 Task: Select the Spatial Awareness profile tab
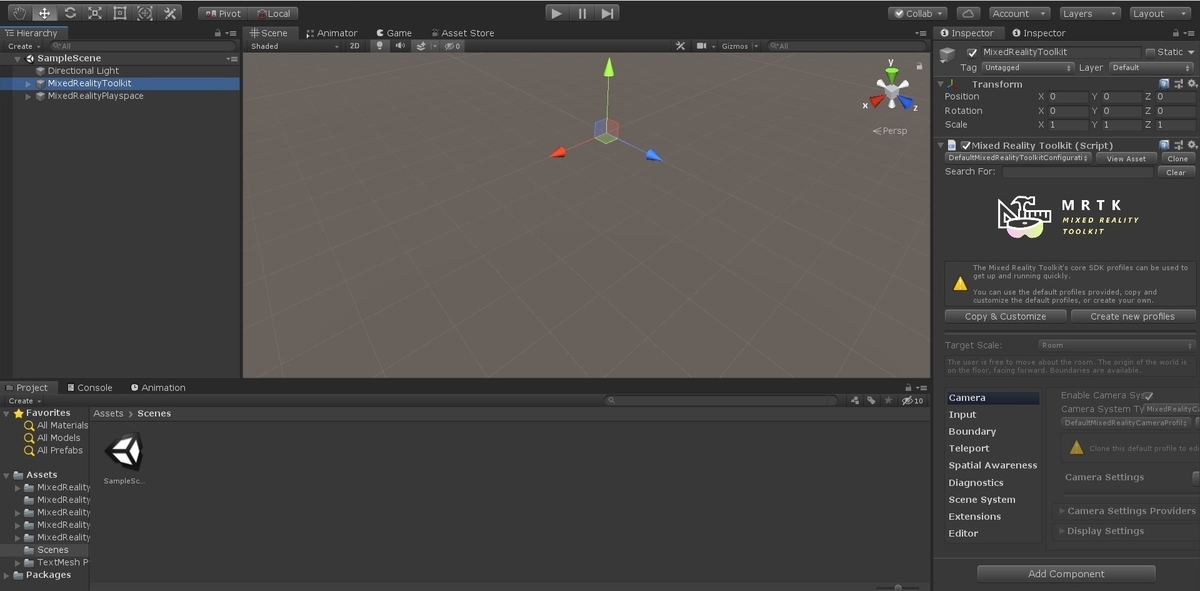click(x=992, y=466)
